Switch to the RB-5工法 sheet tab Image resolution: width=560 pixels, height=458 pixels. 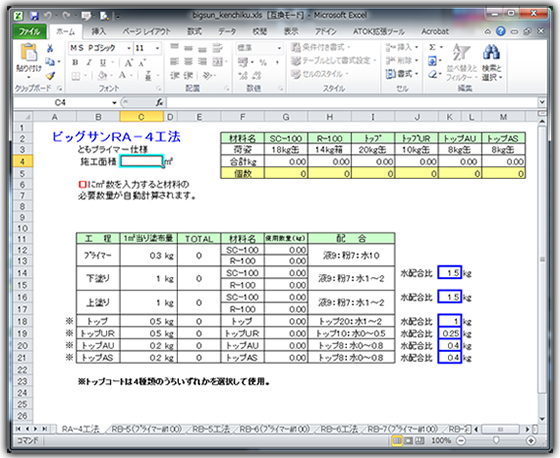click(x=211, y=429)
